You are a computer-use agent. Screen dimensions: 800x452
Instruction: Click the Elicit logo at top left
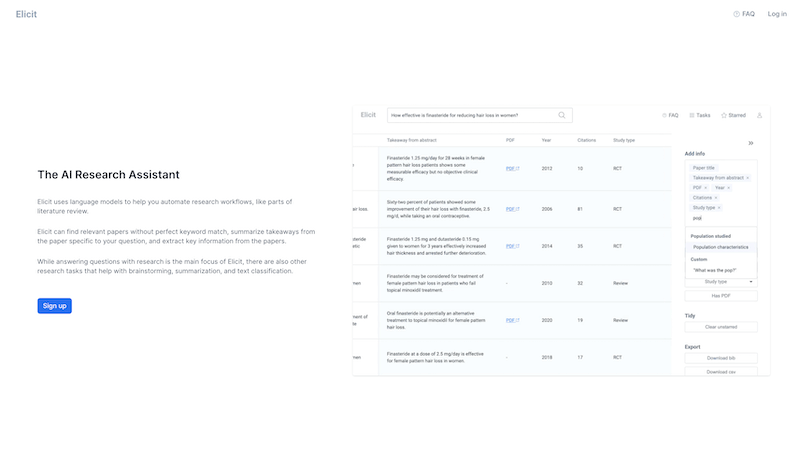26,14
